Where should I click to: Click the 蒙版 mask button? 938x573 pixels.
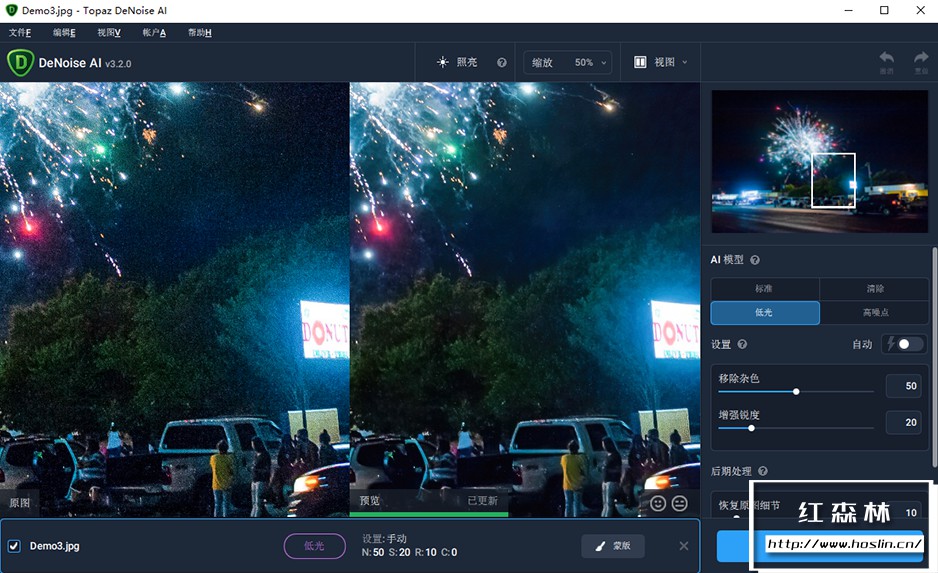(x=613, y=545)
